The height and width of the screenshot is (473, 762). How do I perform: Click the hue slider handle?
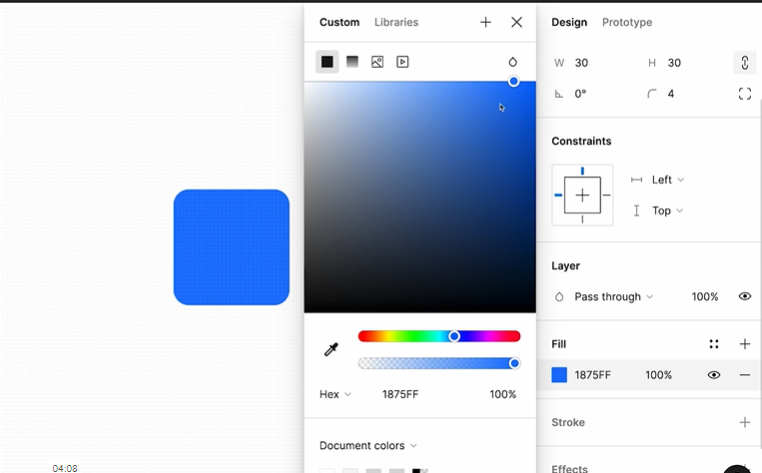[454, 336]
